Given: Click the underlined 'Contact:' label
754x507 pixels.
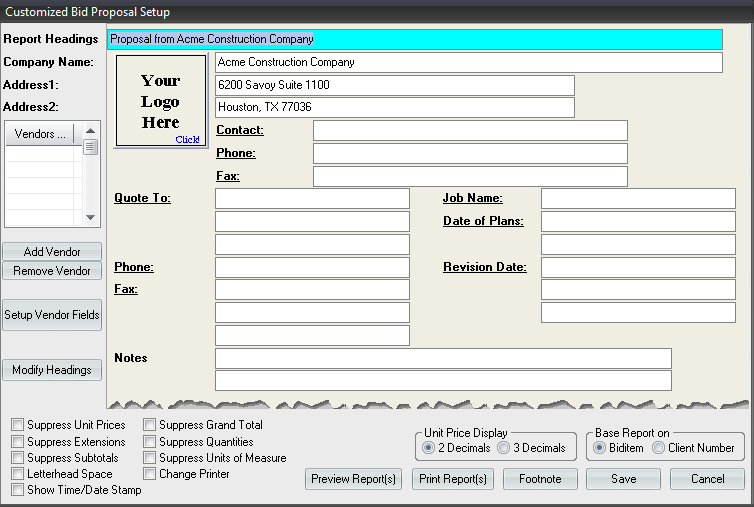Looking at the screenshot, I should [x=240, y=130].
